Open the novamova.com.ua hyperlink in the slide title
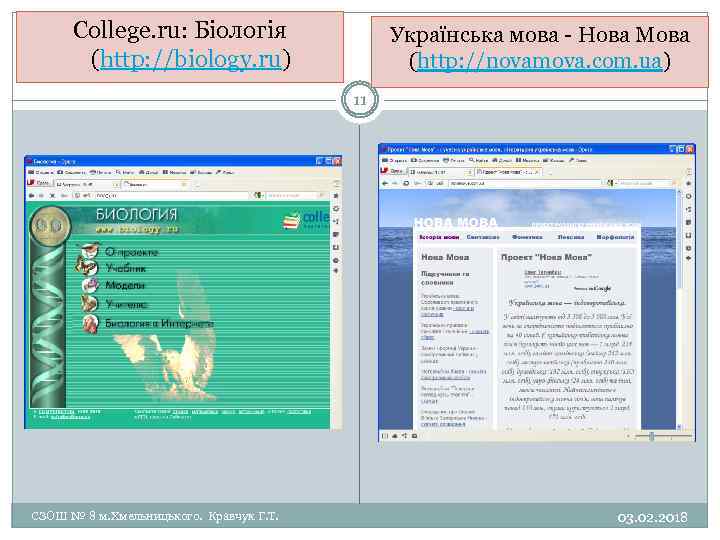Viewport: 720px width, 540px height. tap(540, 61)
